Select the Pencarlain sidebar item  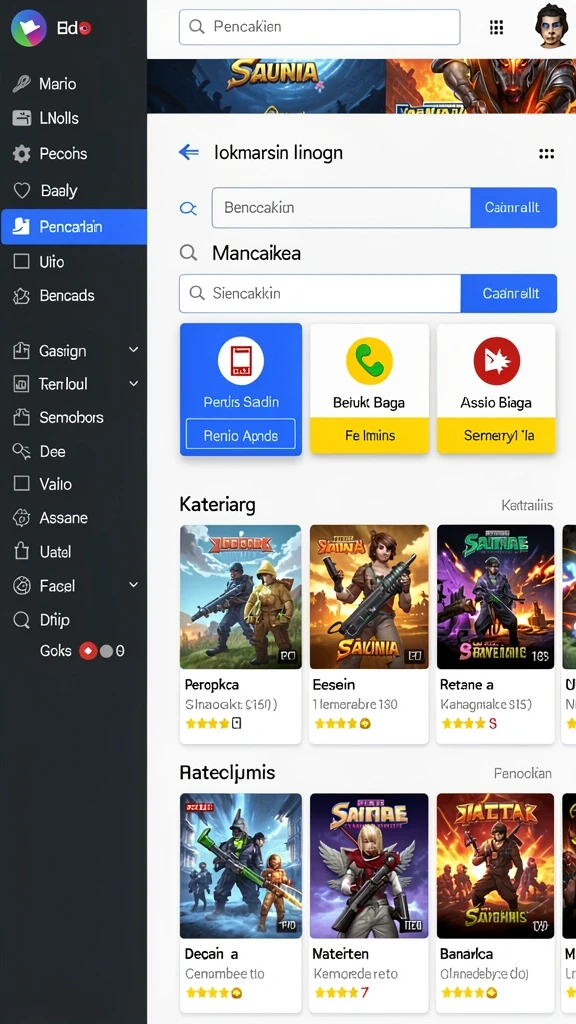click(x=74, y=227)
